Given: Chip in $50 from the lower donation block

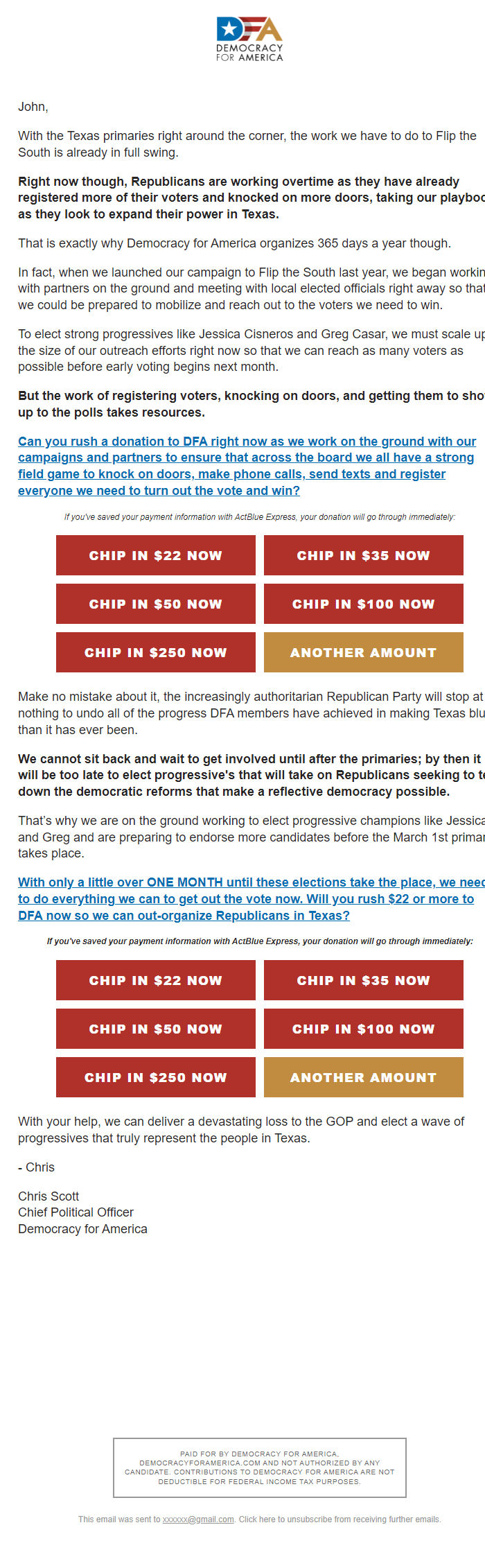Looking at the screenshot, I should (155, 1029).
